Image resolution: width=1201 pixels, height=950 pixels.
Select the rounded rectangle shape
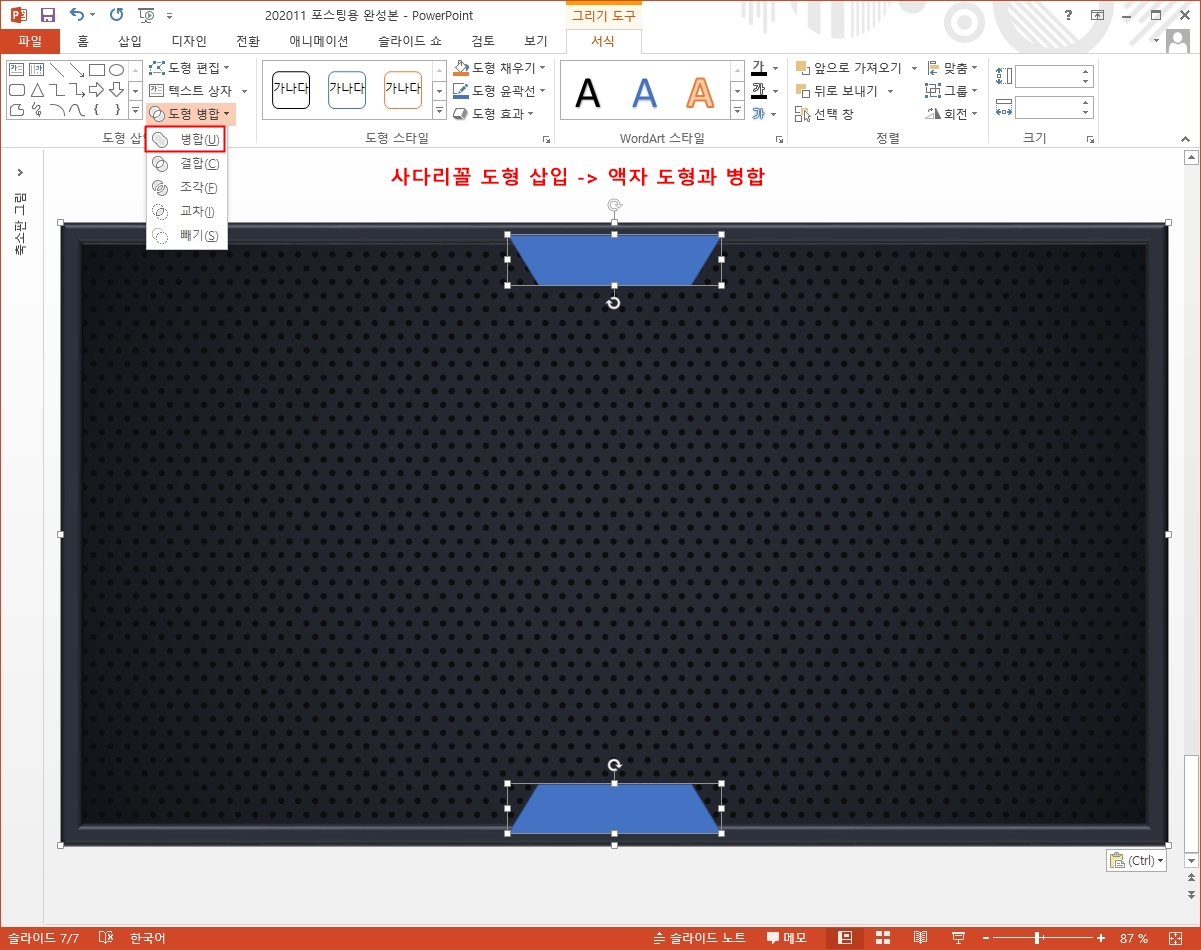[x=17, y=90]
